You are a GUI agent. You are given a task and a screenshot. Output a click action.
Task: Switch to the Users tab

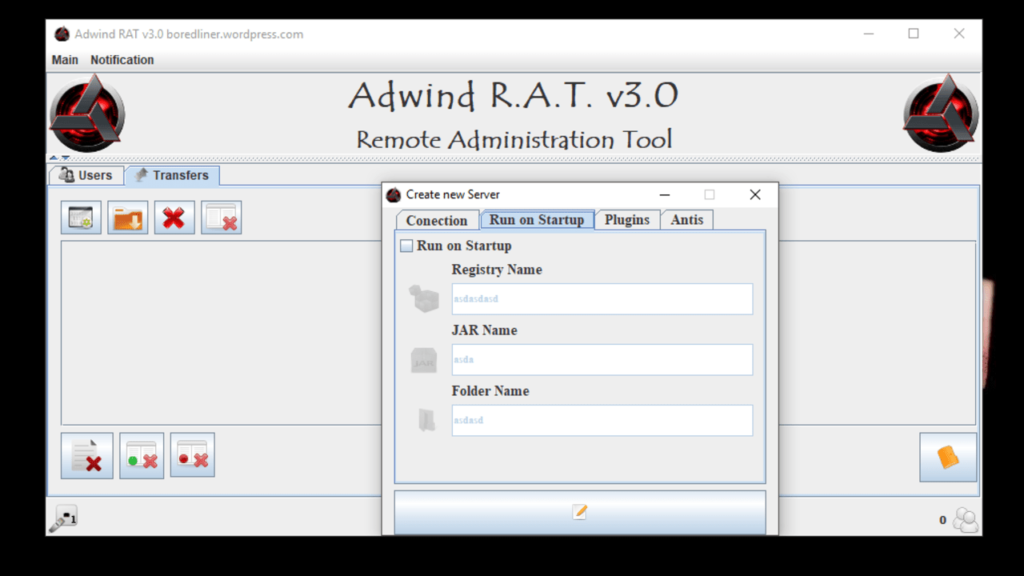[x=86, y=175]
